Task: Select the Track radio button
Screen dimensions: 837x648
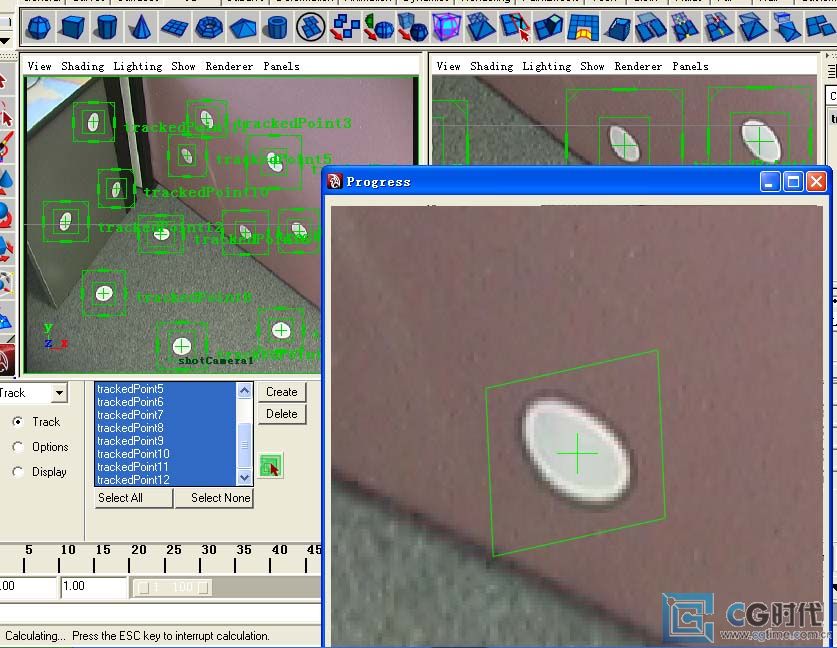Action: pyautogui.click(x=18, y=422)
